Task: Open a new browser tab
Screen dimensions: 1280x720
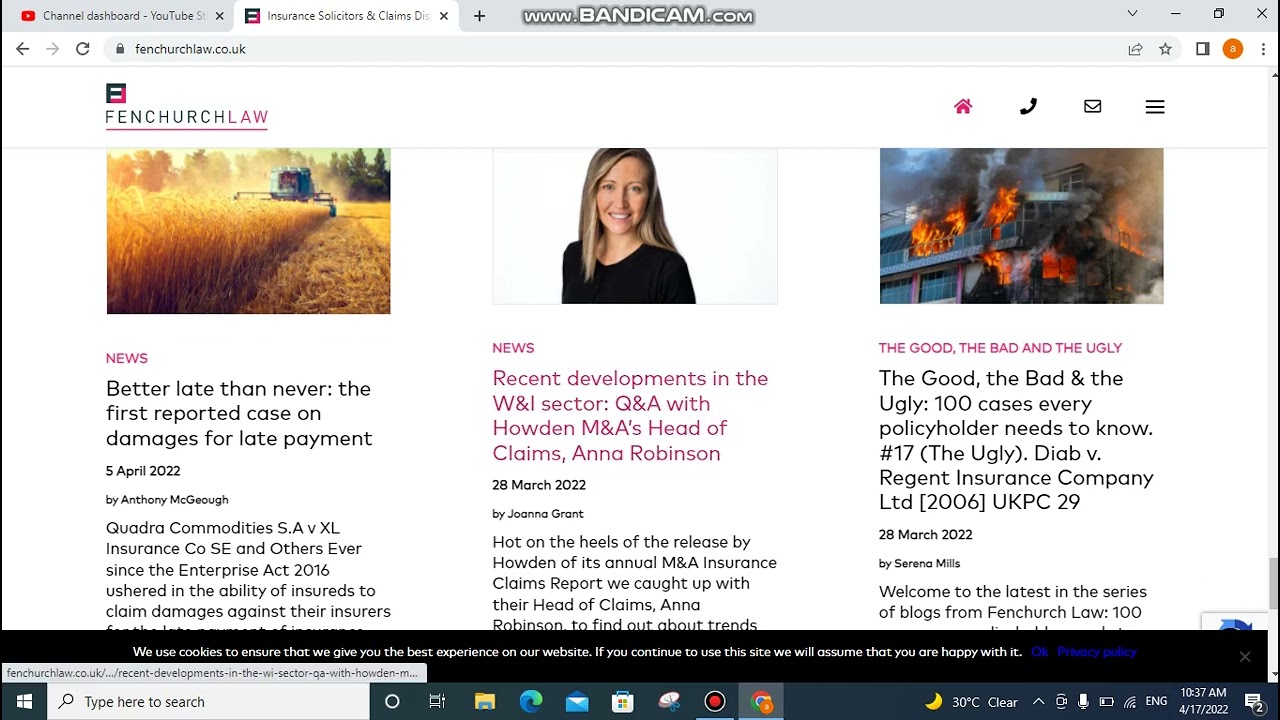Action: pyautogui.click(x=479, y=16)
